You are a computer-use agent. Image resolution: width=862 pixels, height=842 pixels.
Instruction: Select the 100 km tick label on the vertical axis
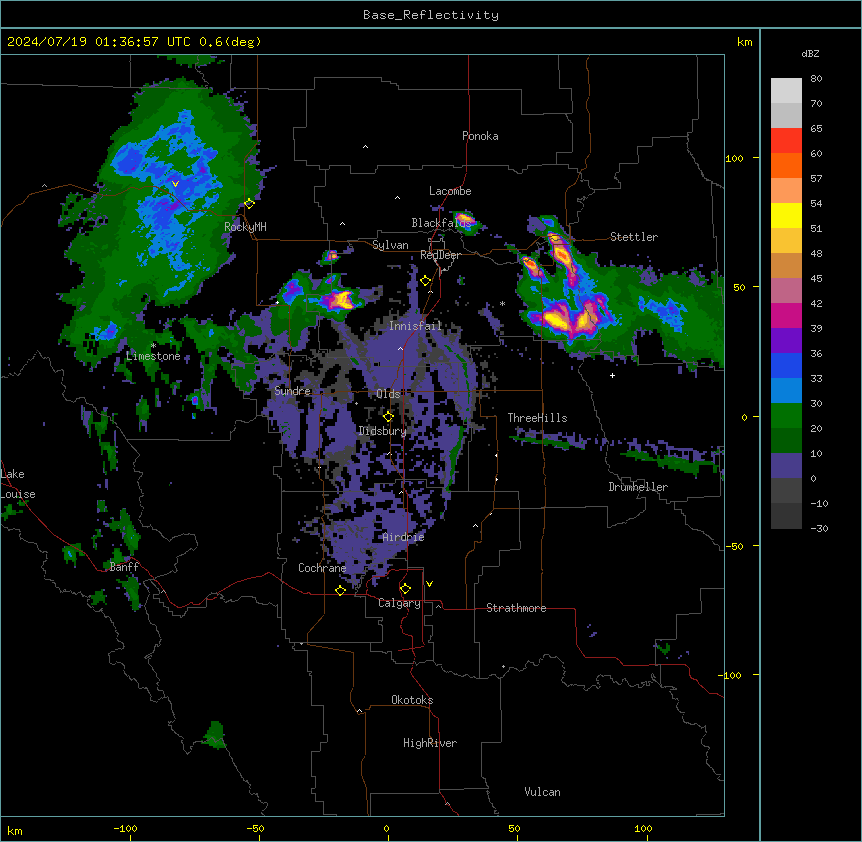[734, 158]
